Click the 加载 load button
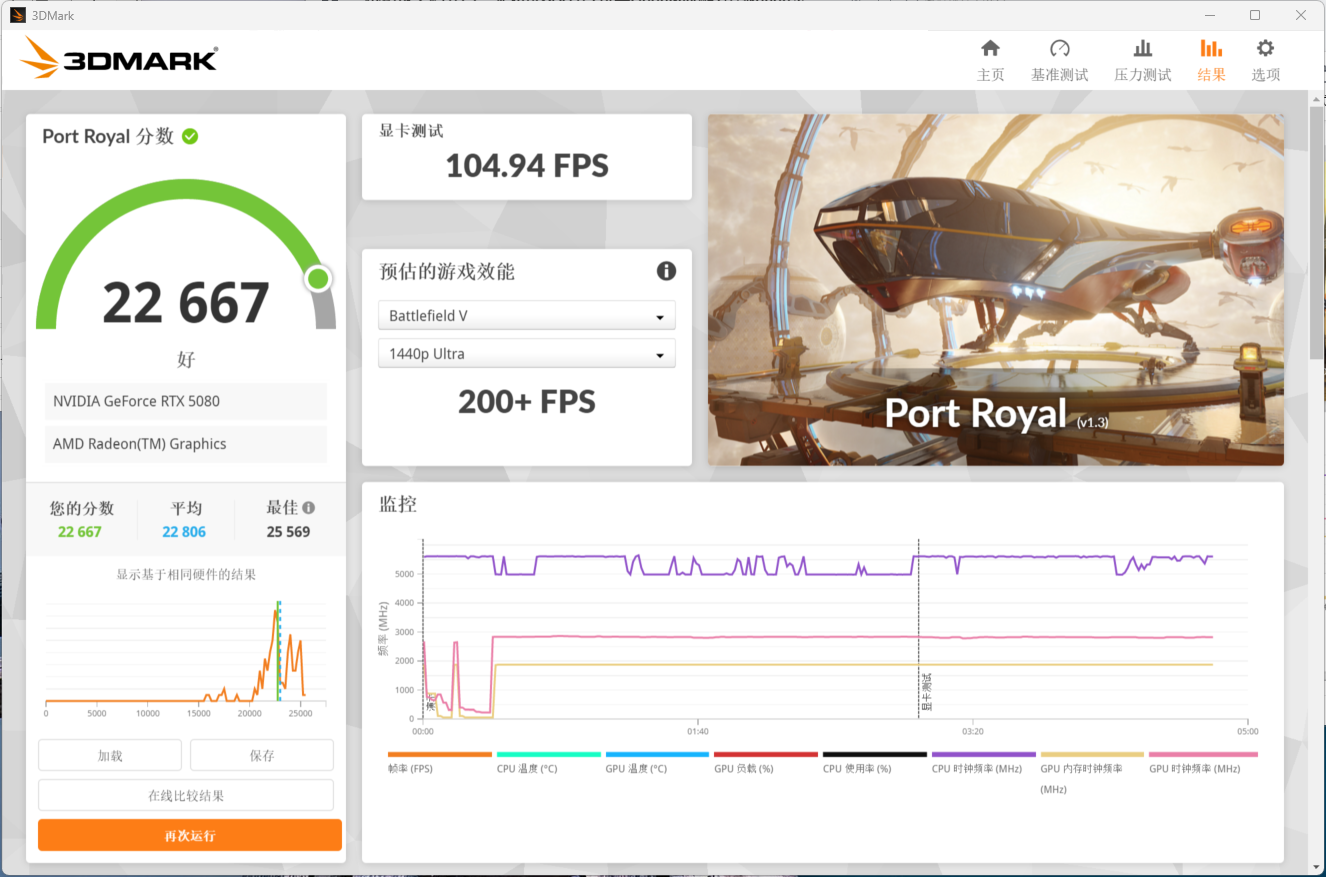1326x877 pixels. (110, 755)
